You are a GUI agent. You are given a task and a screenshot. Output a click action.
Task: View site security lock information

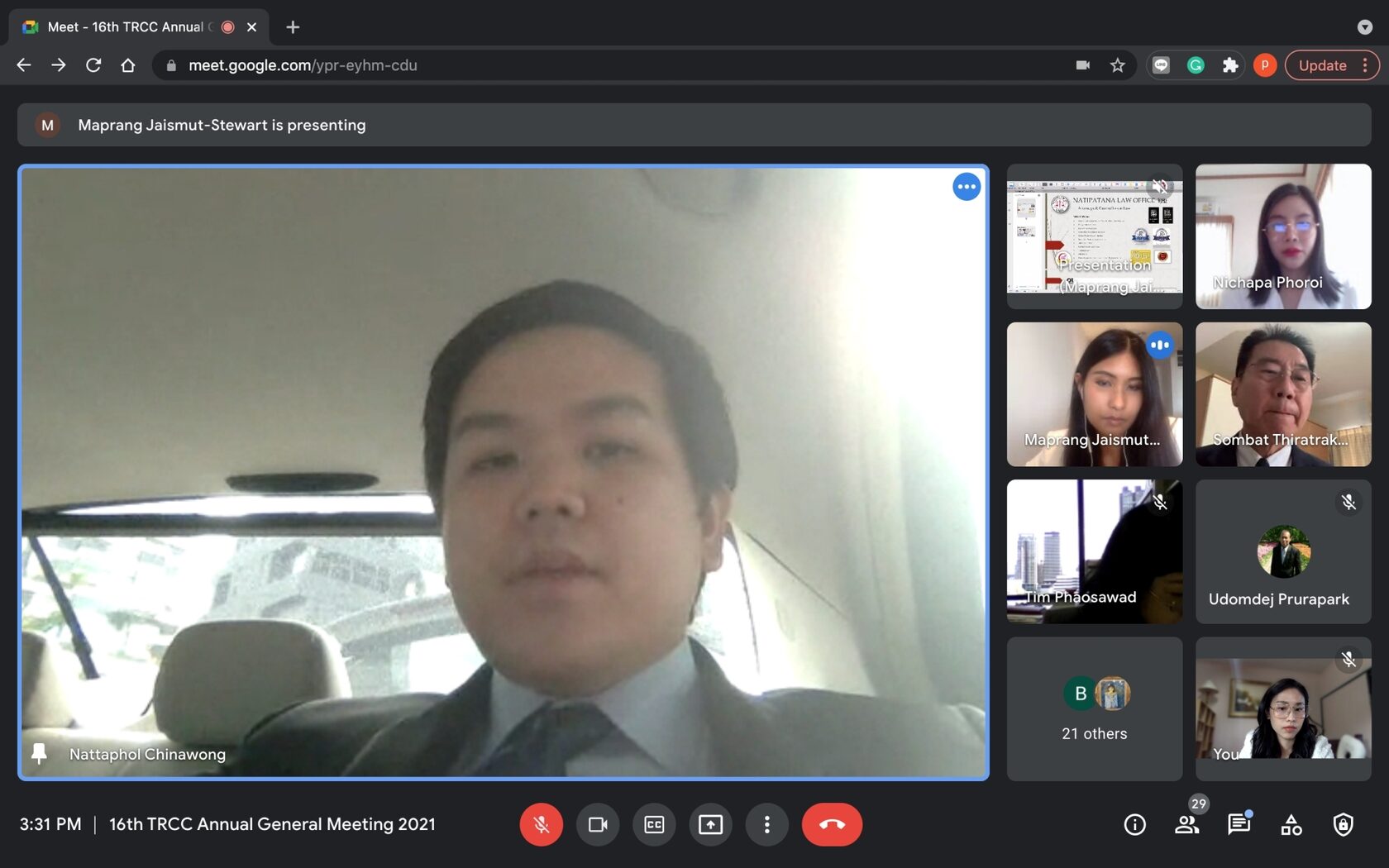click(x=171, y=65)
